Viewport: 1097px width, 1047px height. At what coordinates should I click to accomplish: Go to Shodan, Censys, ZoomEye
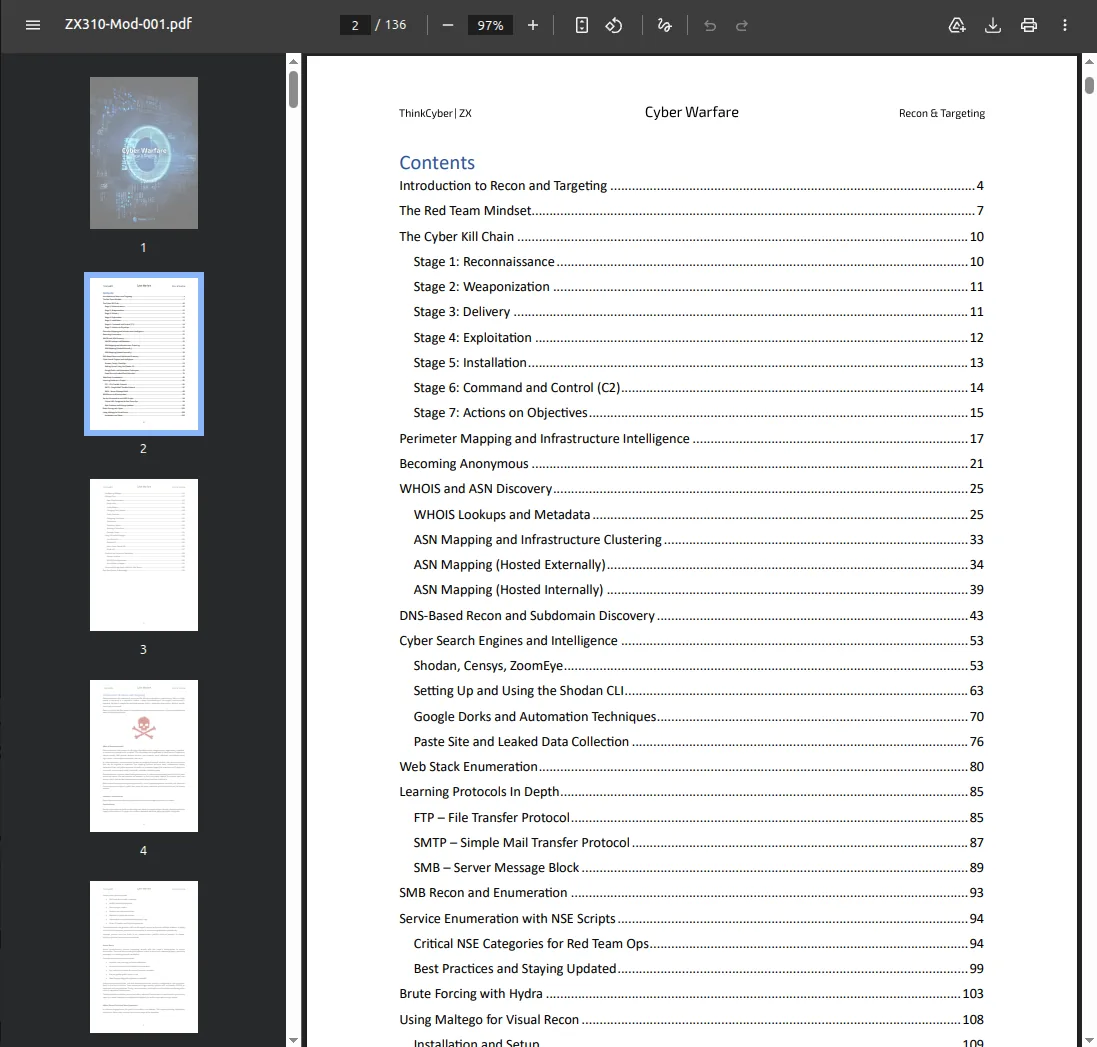tap(698, 666)
